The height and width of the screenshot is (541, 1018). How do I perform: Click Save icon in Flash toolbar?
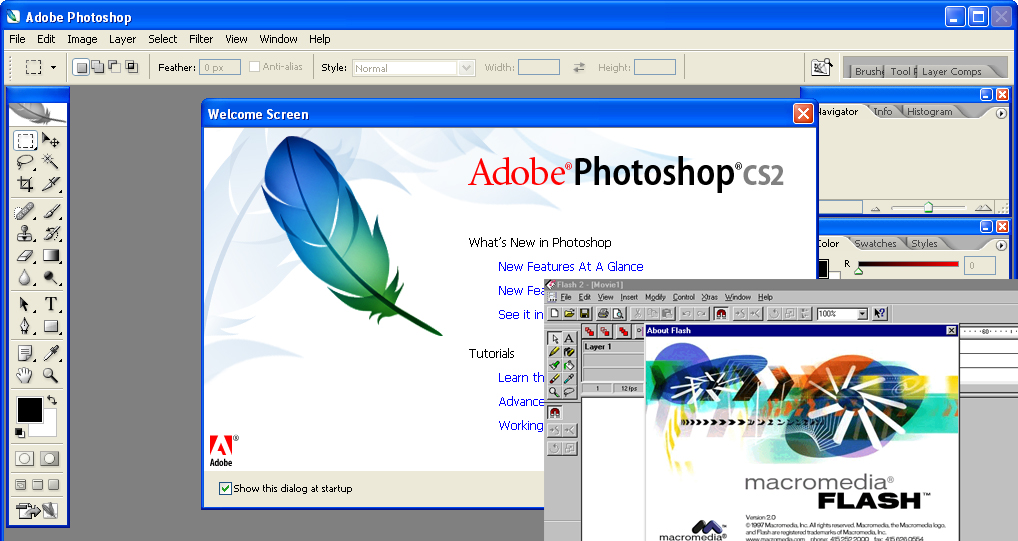point(584,314)
